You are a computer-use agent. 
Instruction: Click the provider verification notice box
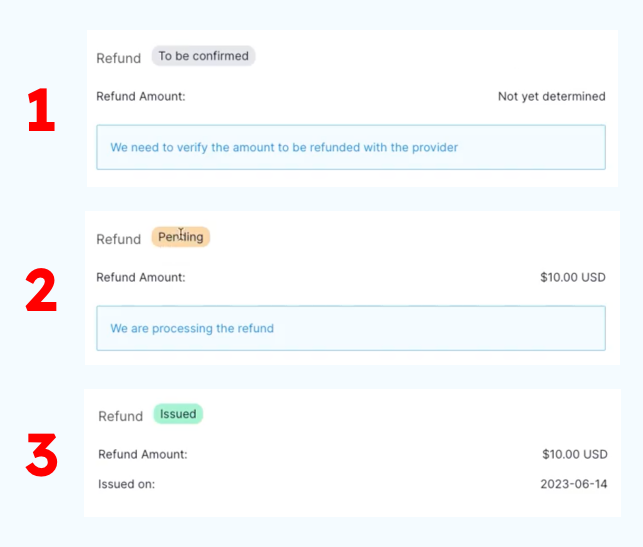point(351,147)
